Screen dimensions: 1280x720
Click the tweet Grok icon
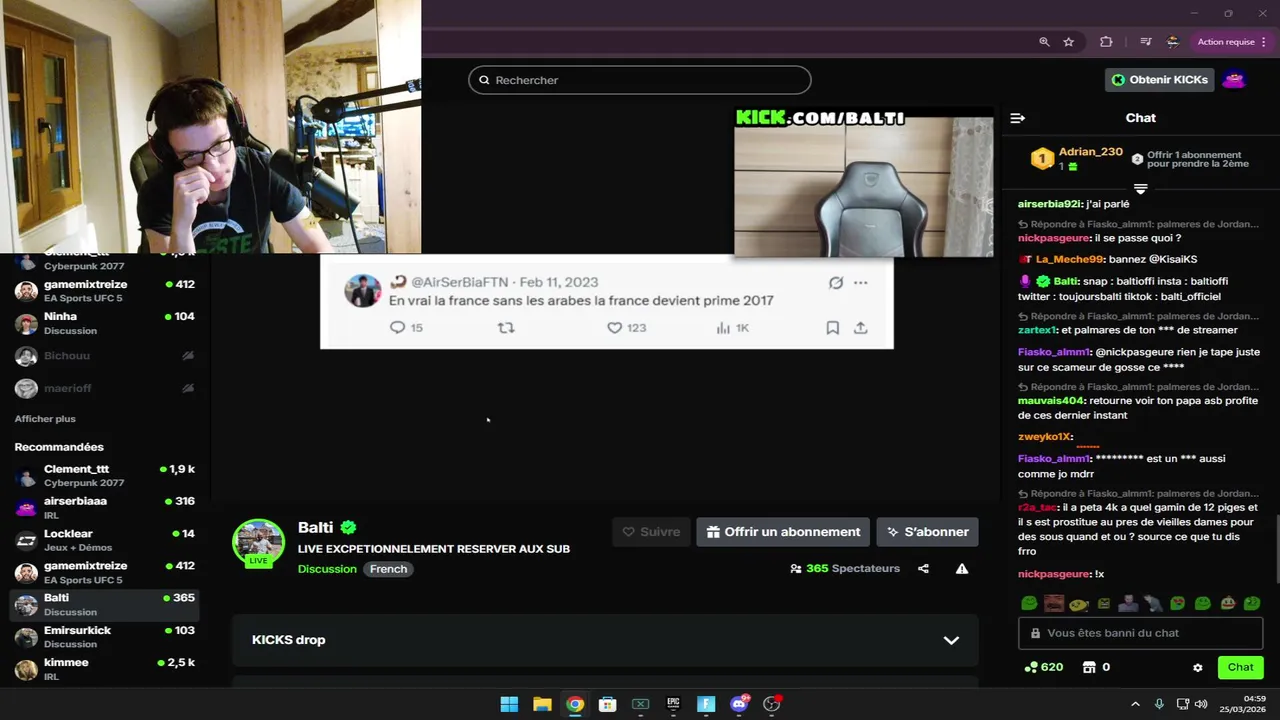[x=836, y=283]
